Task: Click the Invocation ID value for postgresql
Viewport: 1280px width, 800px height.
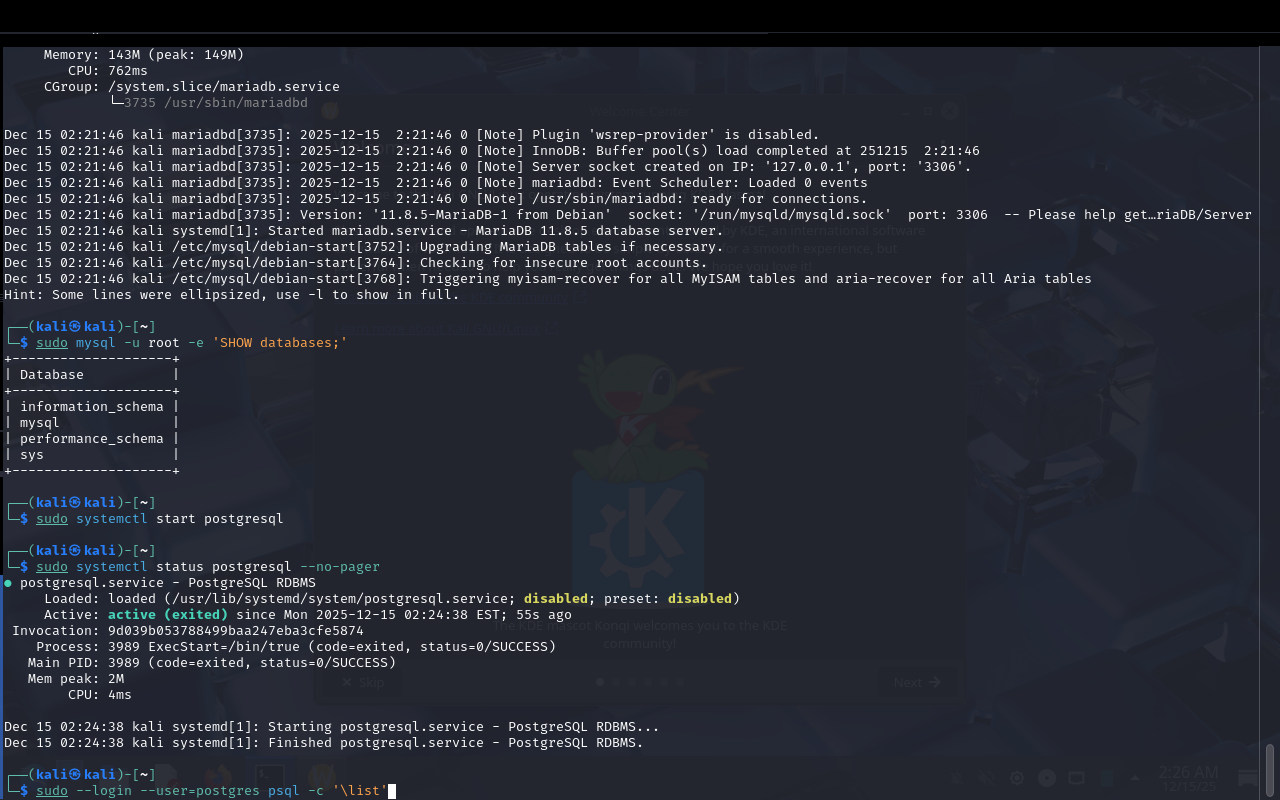Action: [235, 631]
